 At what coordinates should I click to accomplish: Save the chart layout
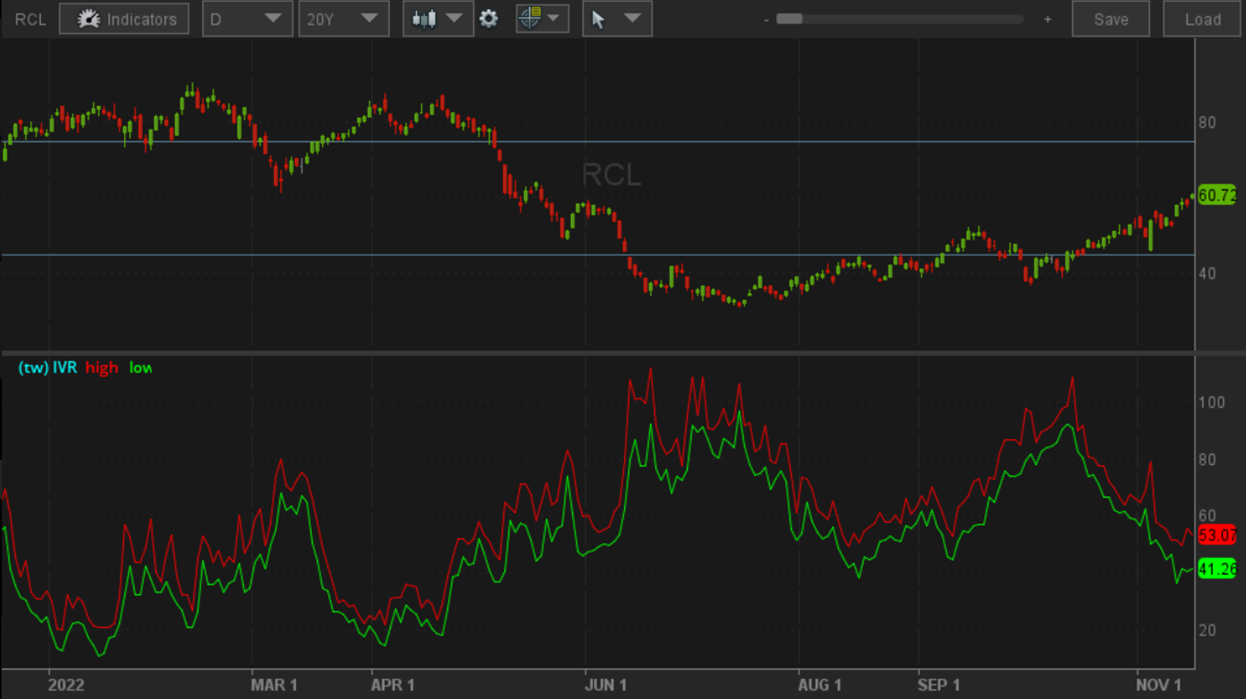(x=1111, y=19)
